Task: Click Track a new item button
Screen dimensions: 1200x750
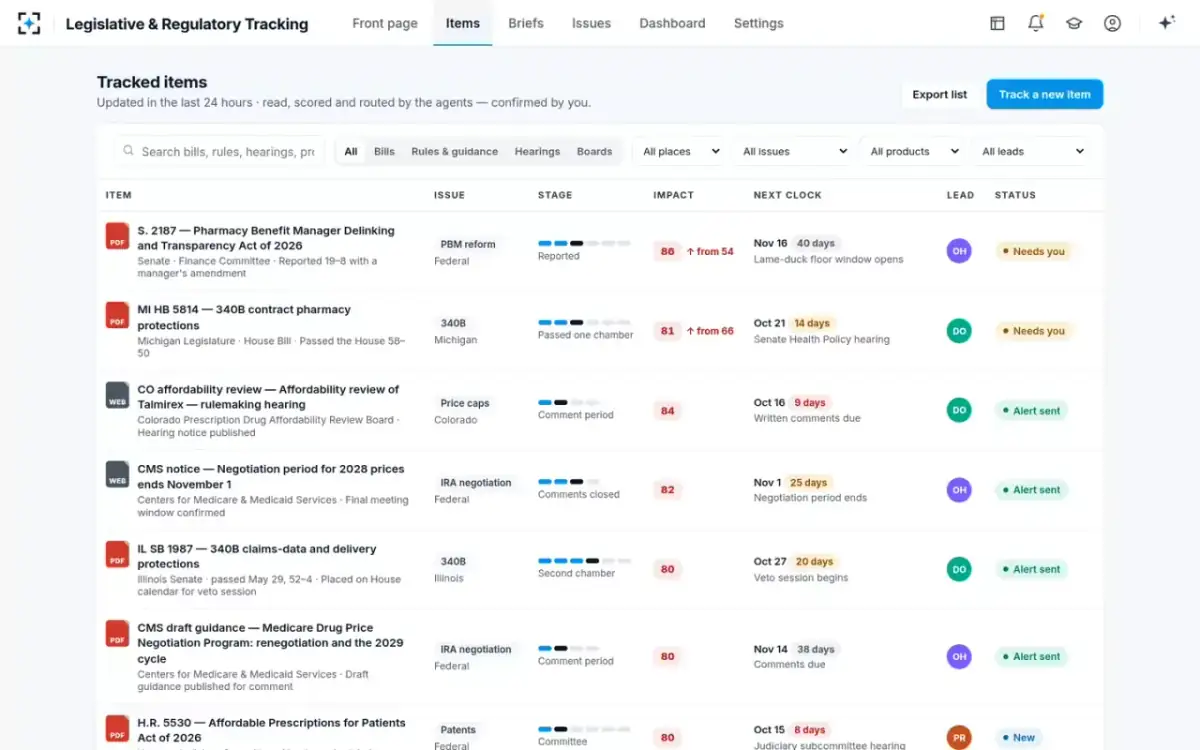Action: coord(1045,95)
